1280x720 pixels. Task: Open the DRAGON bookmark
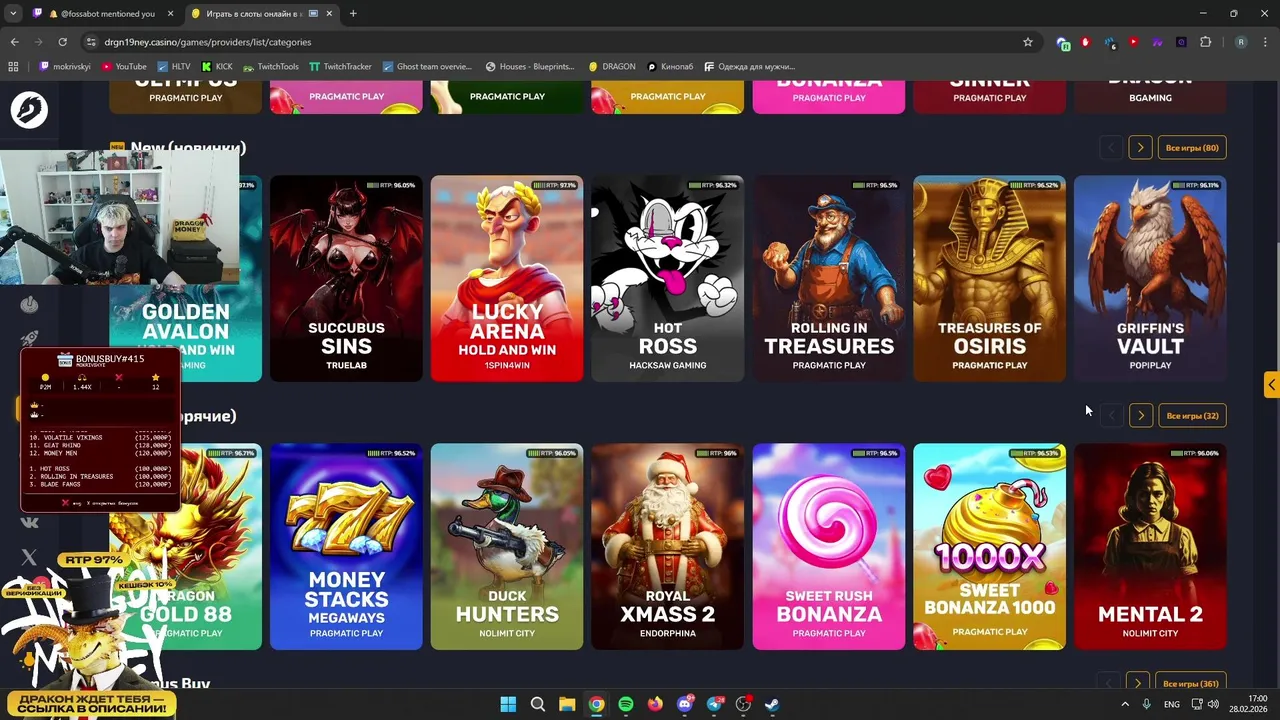[x=612, y=67]
